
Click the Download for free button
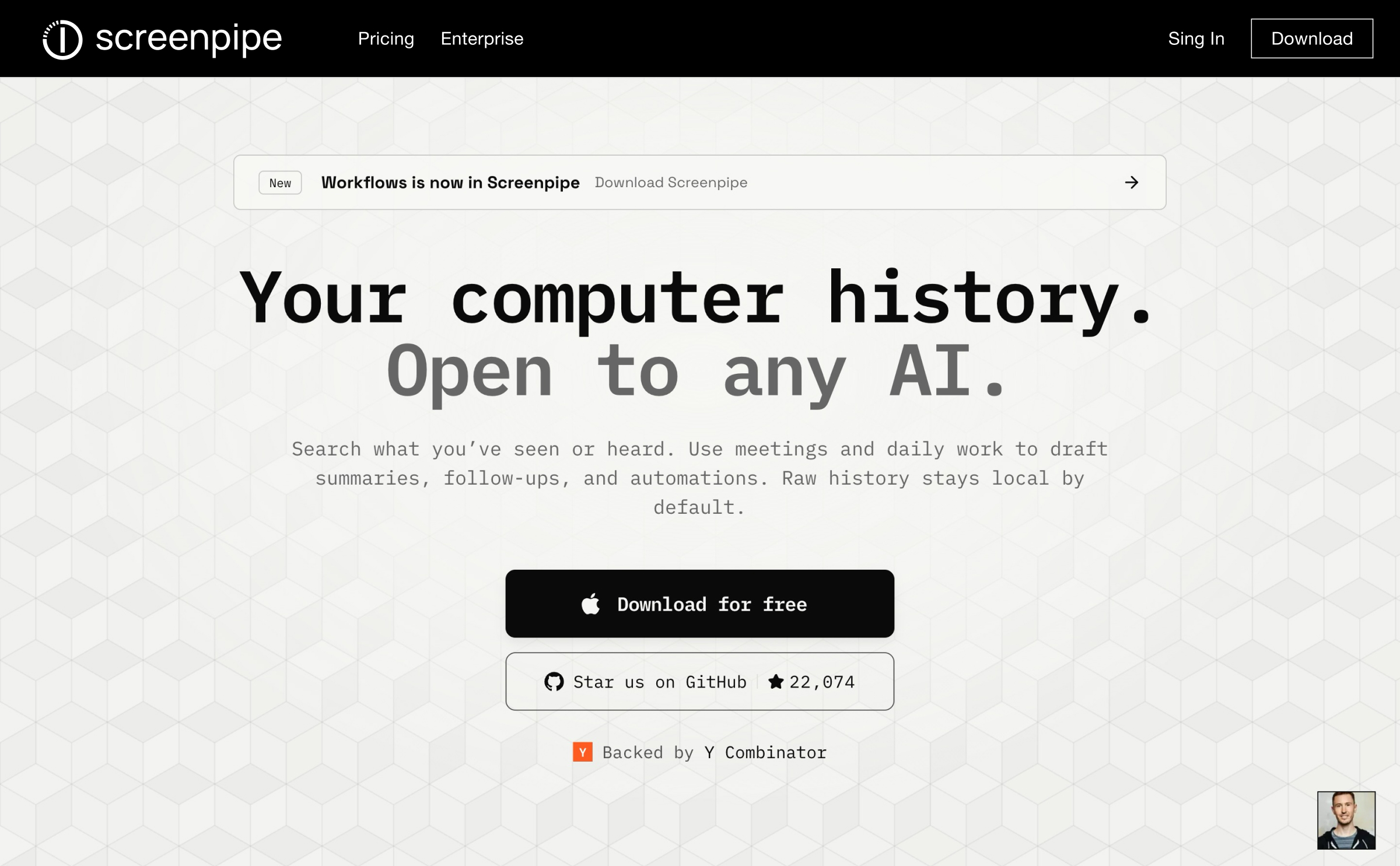pos(699,604)
